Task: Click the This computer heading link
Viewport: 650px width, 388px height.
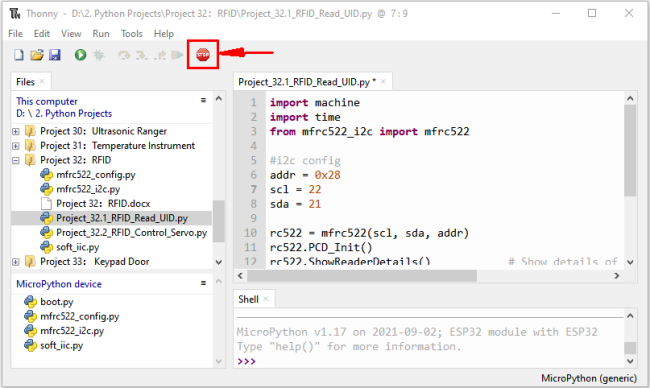Action: 47,101
